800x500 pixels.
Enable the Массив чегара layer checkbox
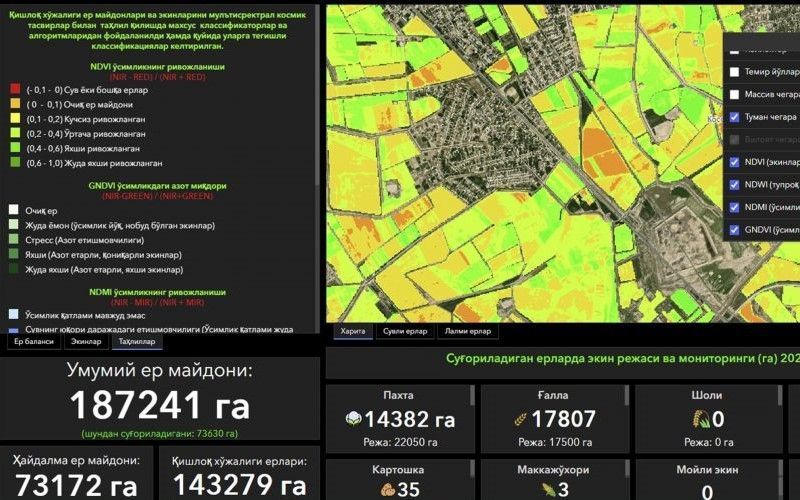click(734, 94)
